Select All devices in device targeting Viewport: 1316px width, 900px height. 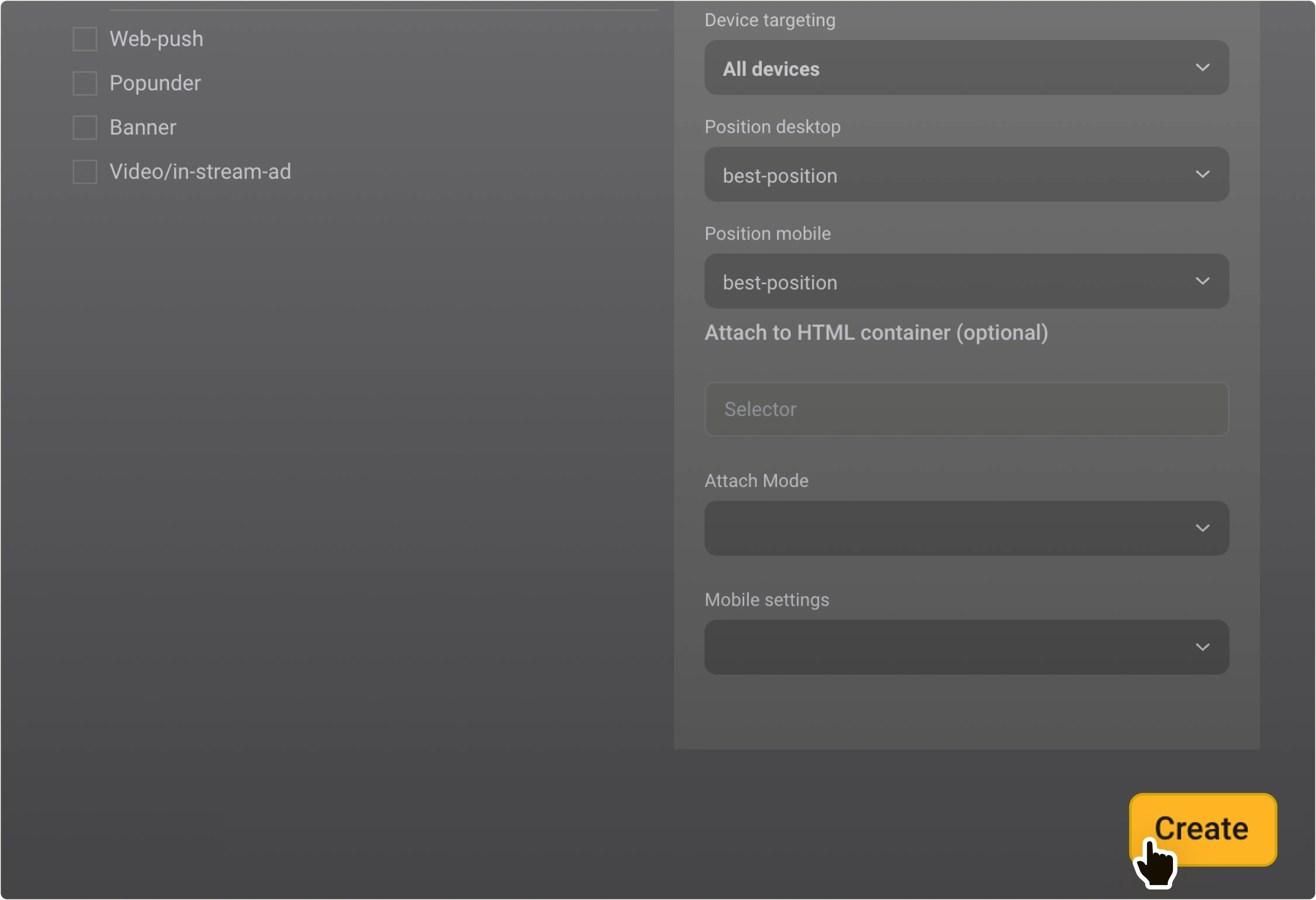click(771, 68)
